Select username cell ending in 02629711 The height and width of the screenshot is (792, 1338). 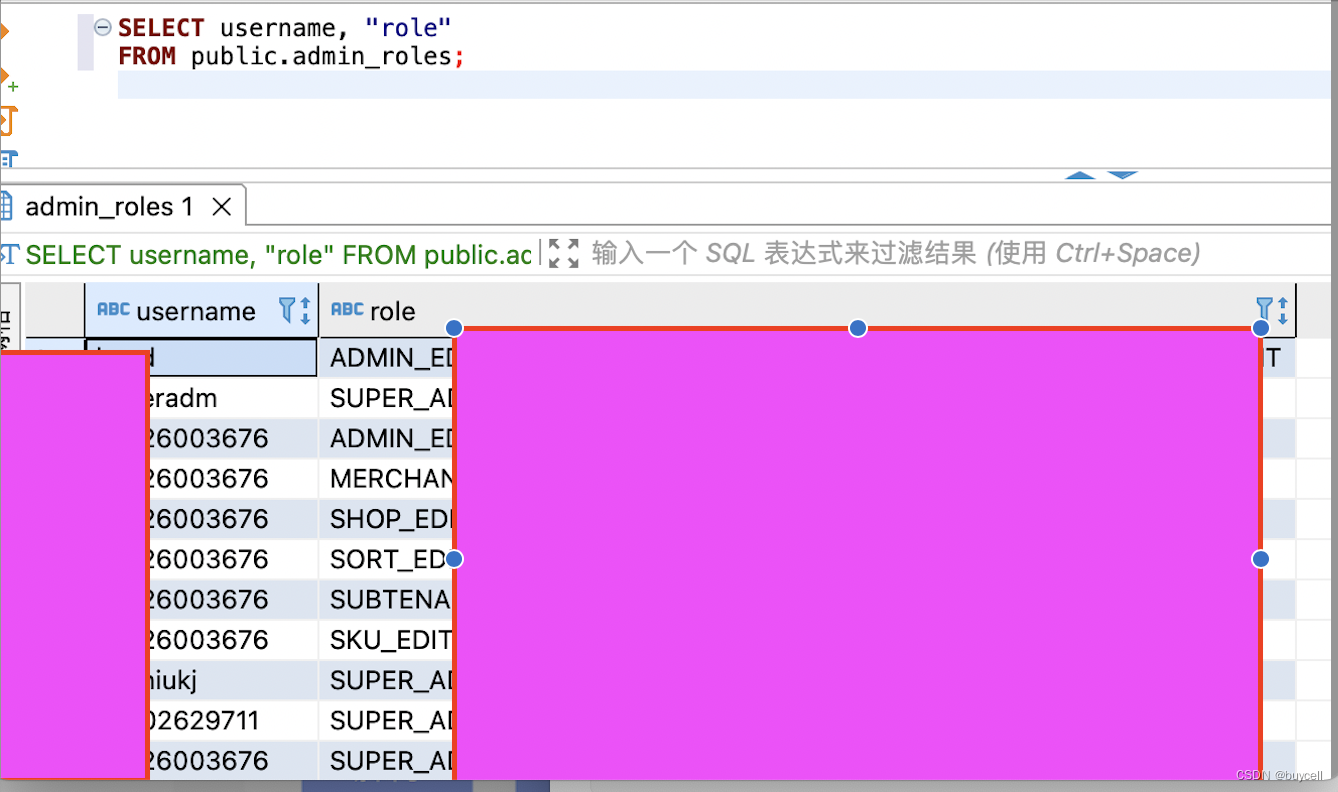pyautogui.click(x=232, y=720)
